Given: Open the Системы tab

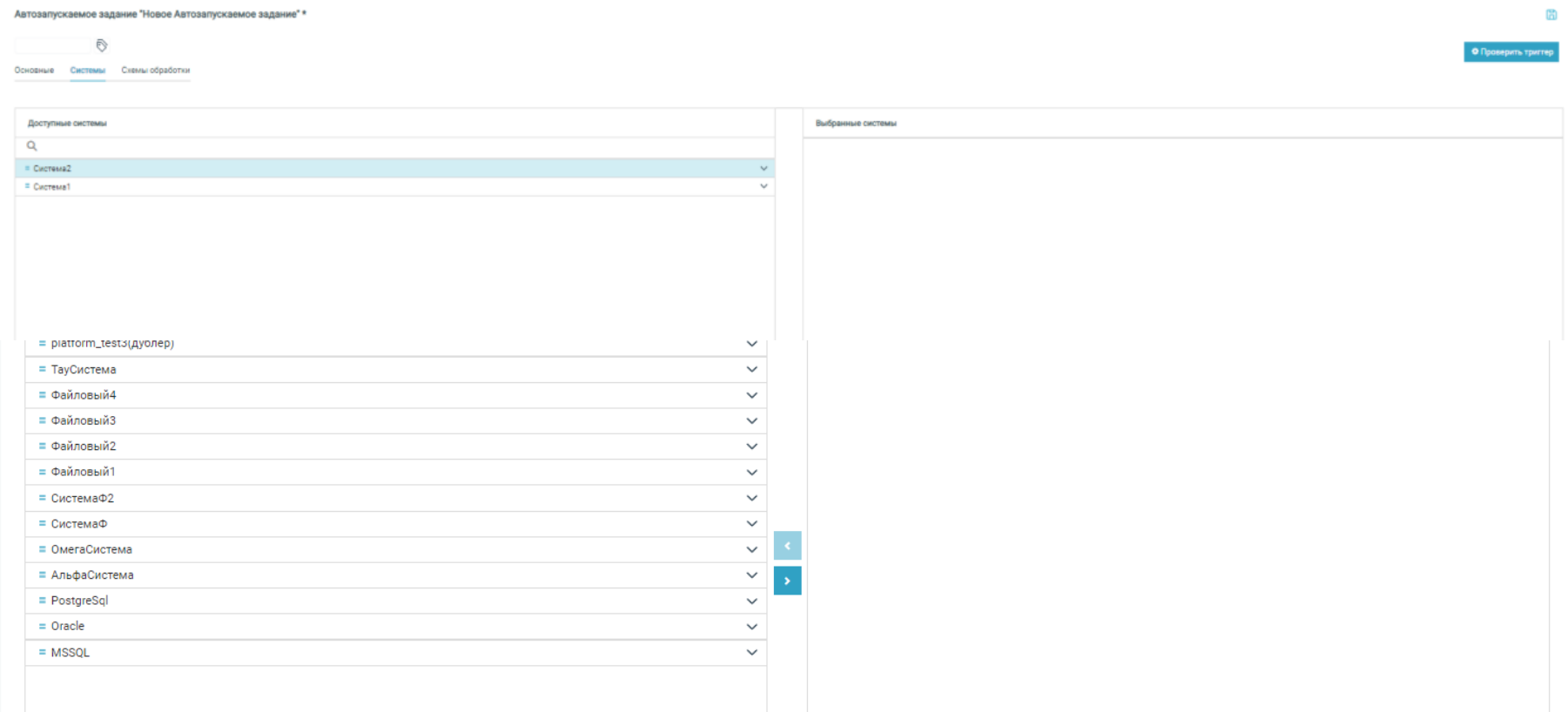Looking at the screenshot, I should [x=88, y=71].
